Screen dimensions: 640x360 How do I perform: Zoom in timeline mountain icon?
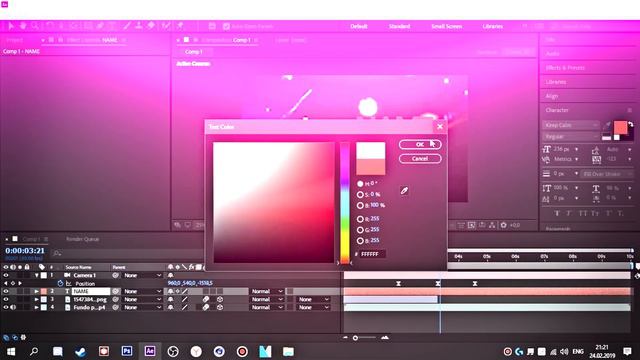coord(385,338)
